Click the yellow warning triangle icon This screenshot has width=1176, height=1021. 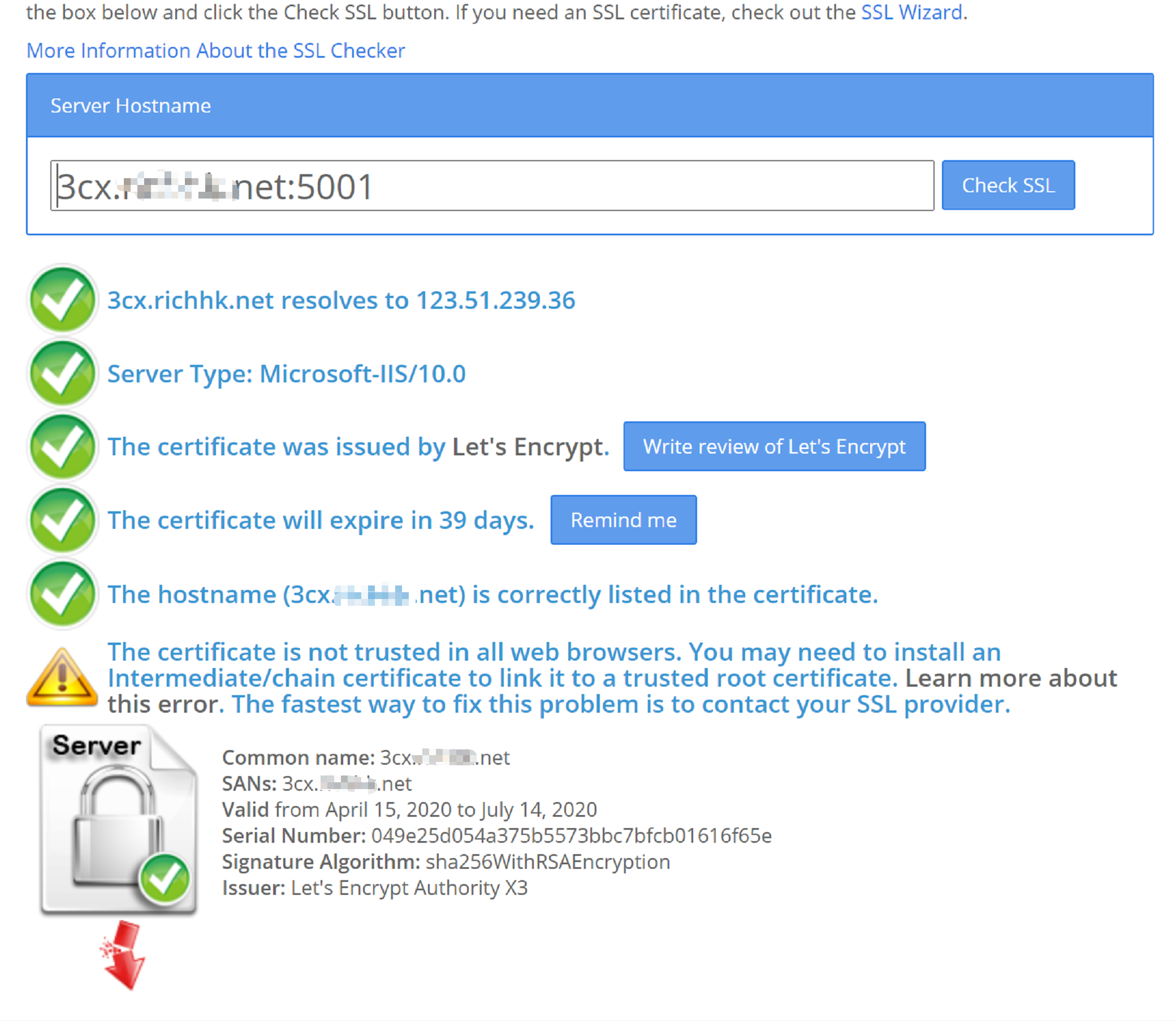coord(62,678)
